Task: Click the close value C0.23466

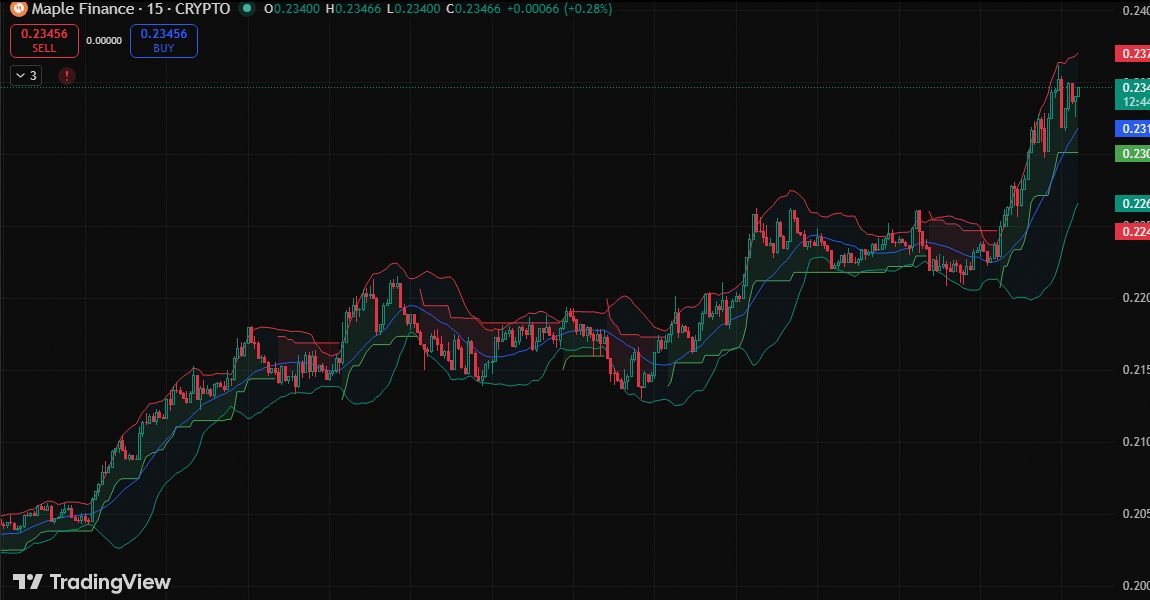Action: [x=473, y=9]
